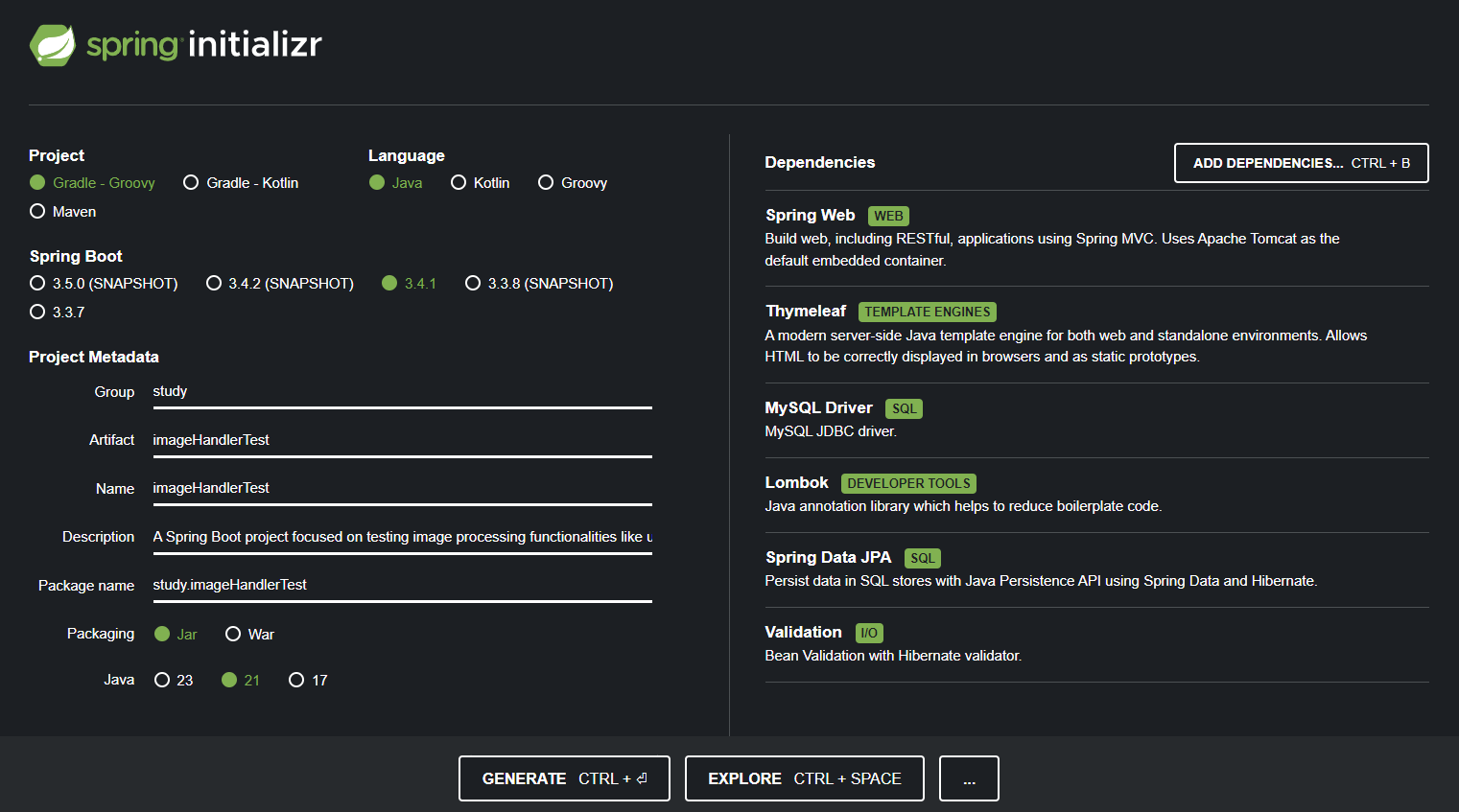This screenshot has width=1459, height=812.
Task: Select Spring Boot 3.4.1 version
Action: (410, 283)
